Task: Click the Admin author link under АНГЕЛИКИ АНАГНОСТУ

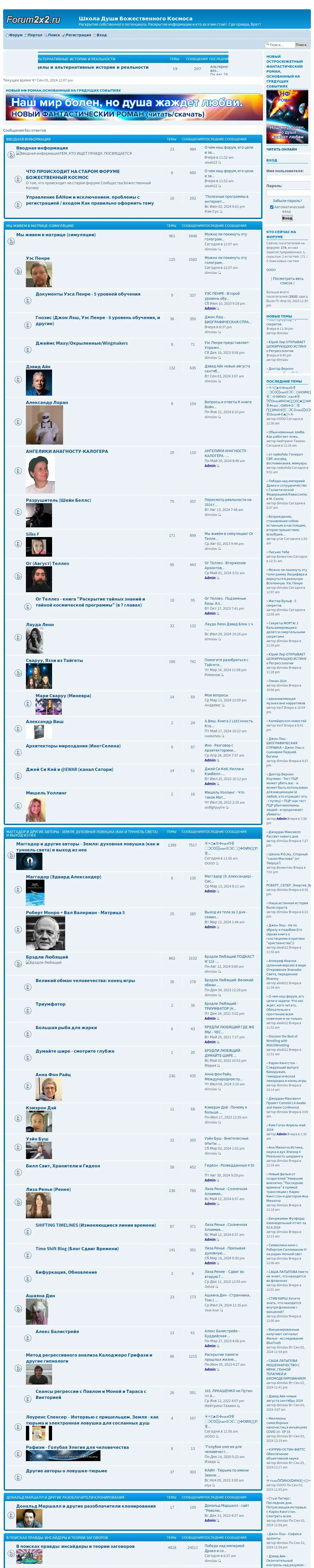Action: pos(210,466)
